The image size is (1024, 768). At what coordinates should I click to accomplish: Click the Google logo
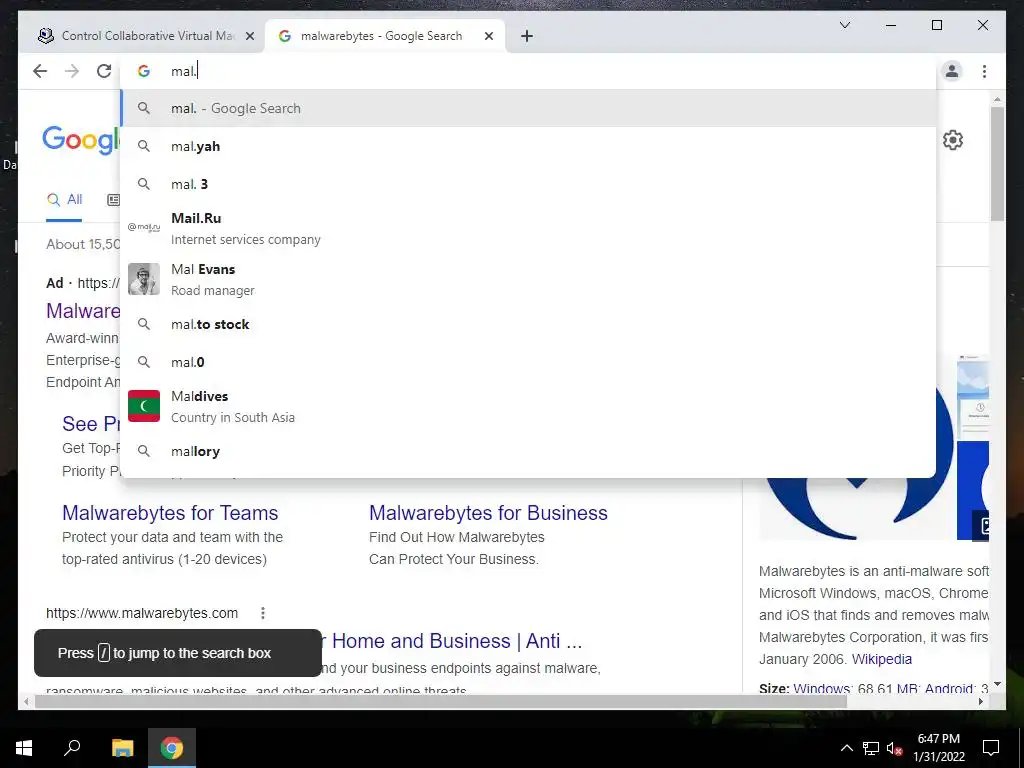(x=82, y=140)
